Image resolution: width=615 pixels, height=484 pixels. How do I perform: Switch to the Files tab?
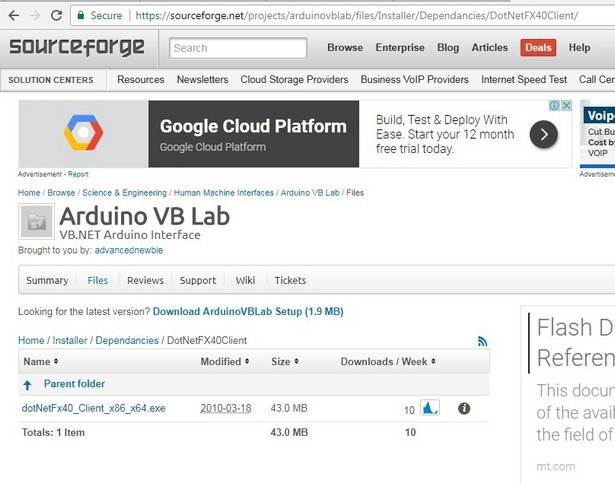98,280
